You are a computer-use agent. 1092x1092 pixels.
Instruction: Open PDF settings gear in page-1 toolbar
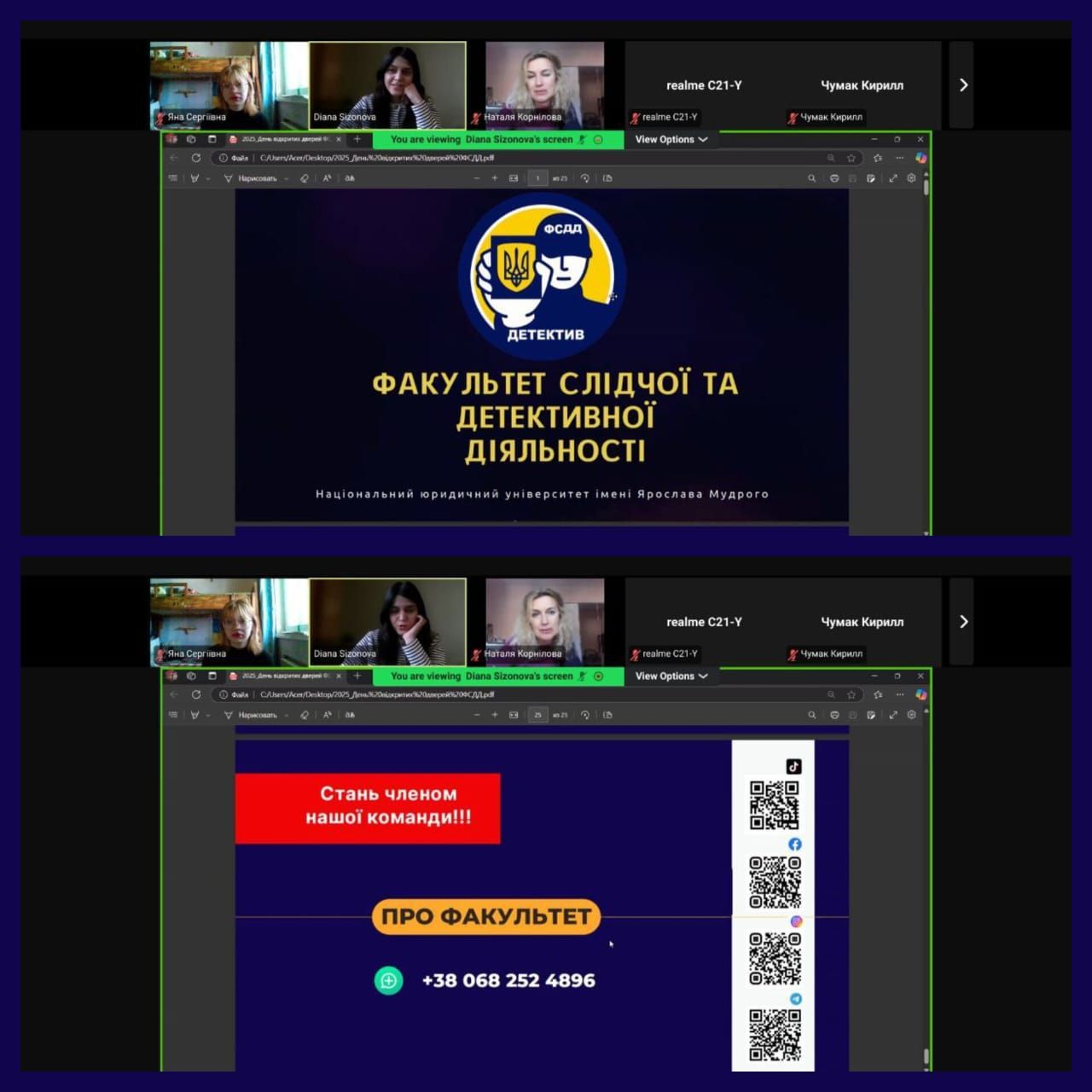[x=911, y=178]
